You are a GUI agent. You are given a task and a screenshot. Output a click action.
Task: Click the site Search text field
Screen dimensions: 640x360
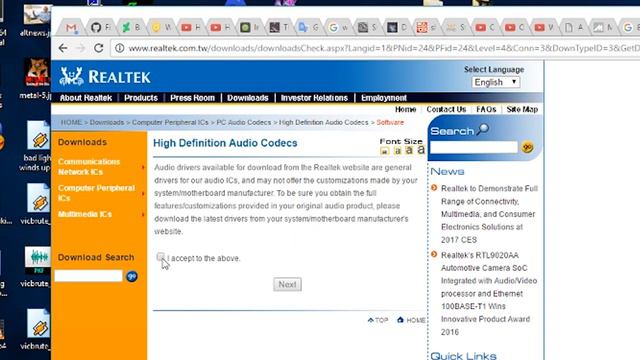tap(474, 147)
